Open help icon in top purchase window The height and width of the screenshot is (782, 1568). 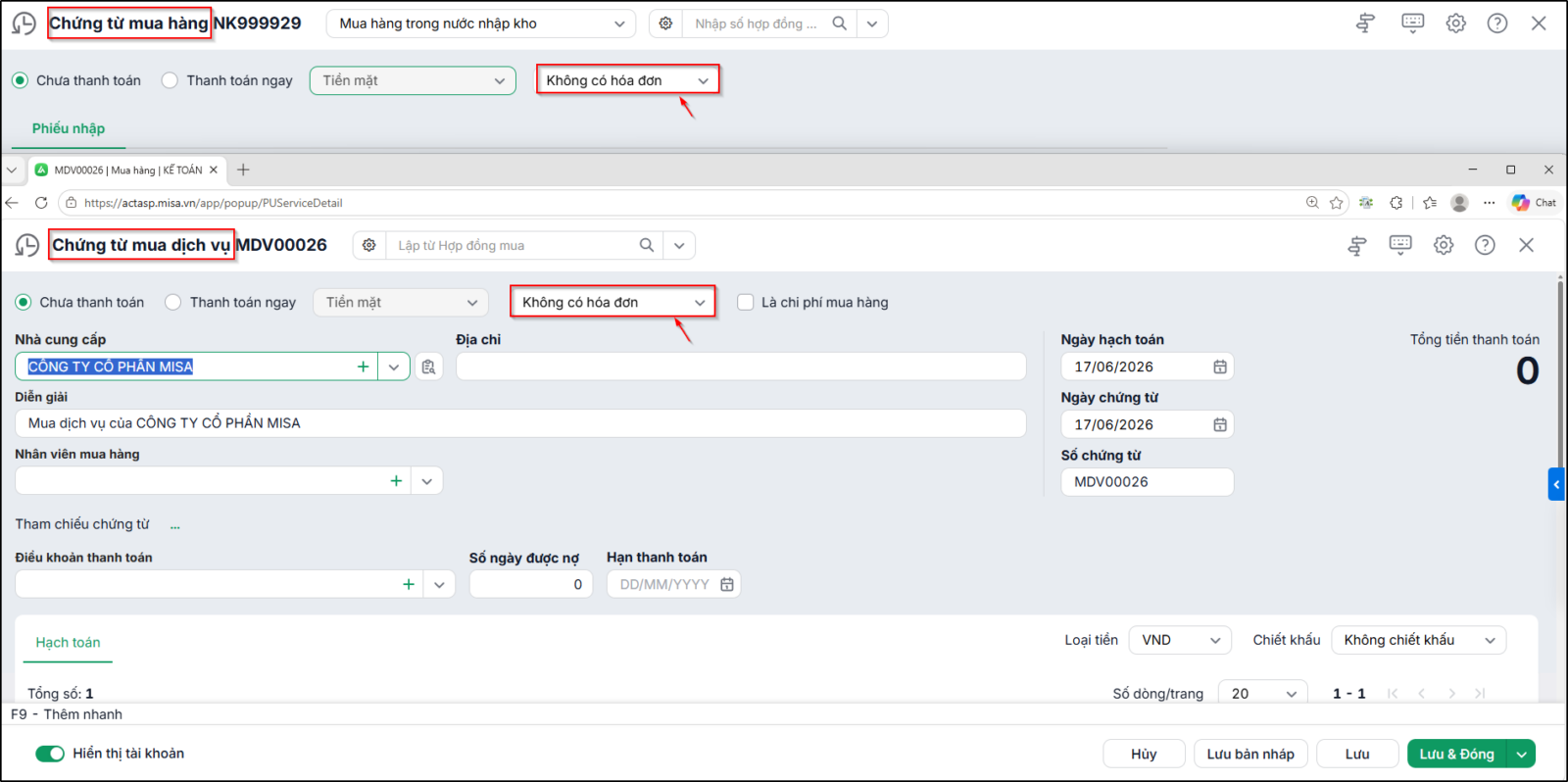(x=1497, y=24)
